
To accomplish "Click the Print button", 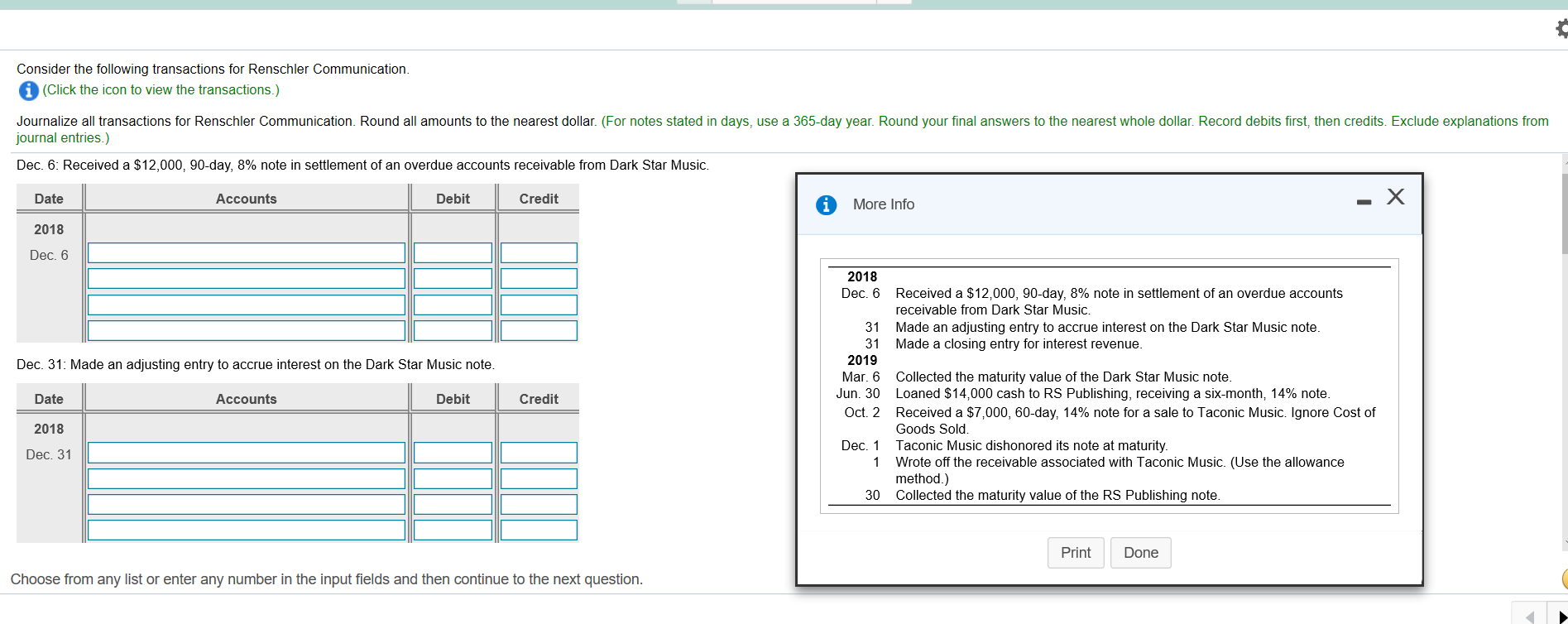I will coord(1076,553).
